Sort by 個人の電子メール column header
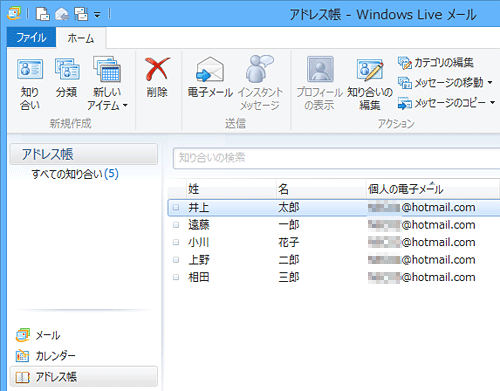 [x=432, y=189]
